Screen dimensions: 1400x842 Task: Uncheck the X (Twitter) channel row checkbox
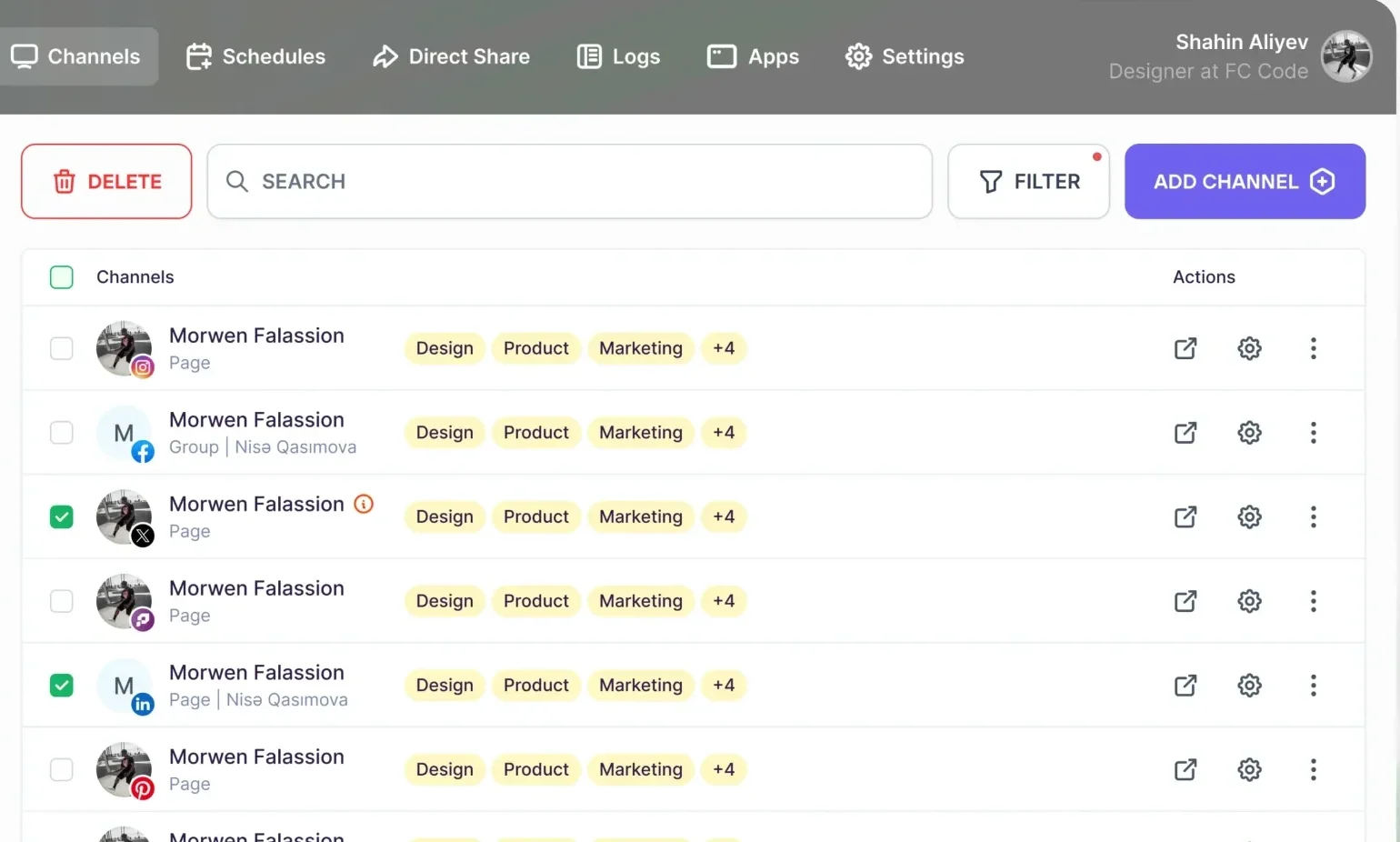click(62, 516)
